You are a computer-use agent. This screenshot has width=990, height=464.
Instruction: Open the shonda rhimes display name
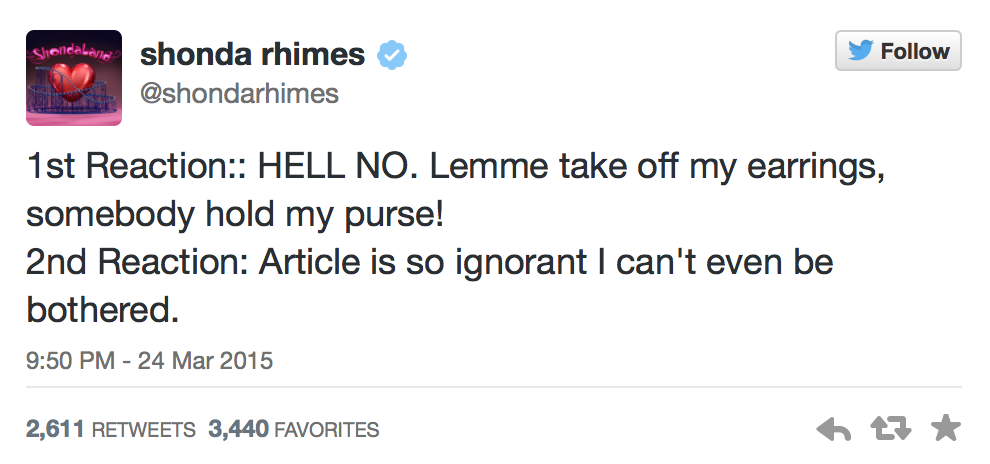(252, 55)
